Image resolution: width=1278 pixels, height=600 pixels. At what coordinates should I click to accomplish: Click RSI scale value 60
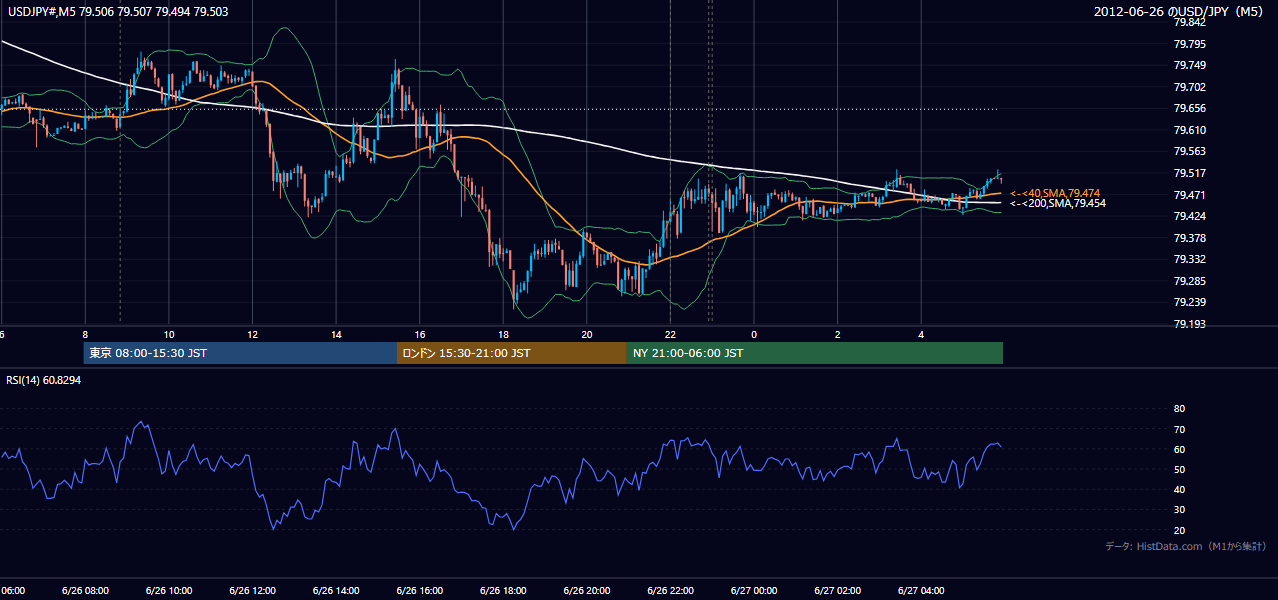[x=1179, y=449]
